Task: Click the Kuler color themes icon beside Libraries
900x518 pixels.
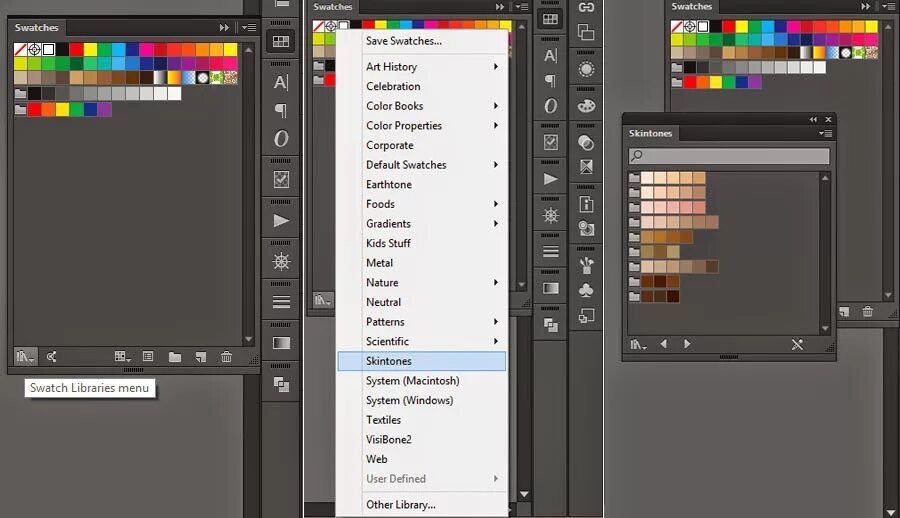Action: (52, 357)
